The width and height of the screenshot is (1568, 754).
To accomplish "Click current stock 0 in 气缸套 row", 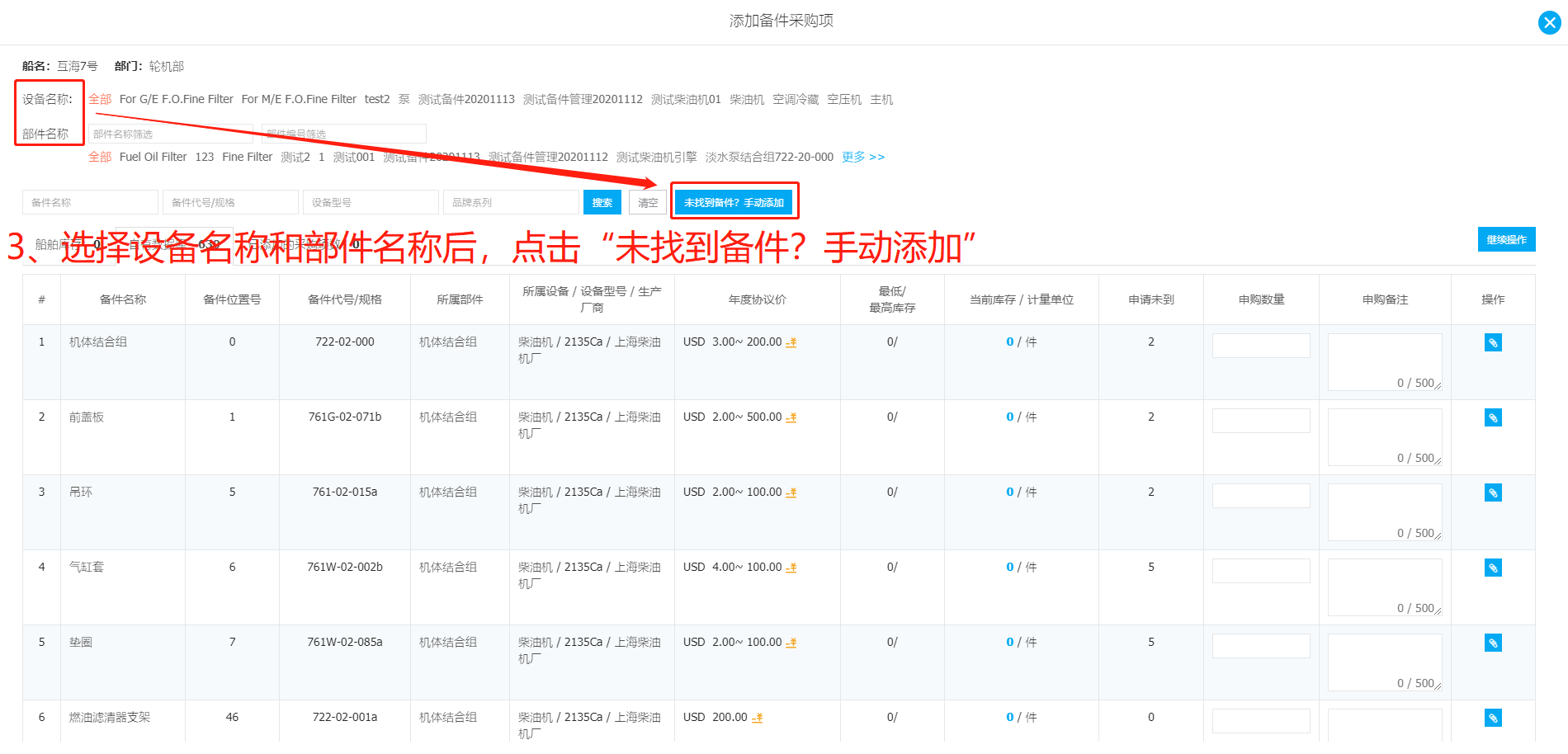I will pyautogui.click(x=1009, y=568).
